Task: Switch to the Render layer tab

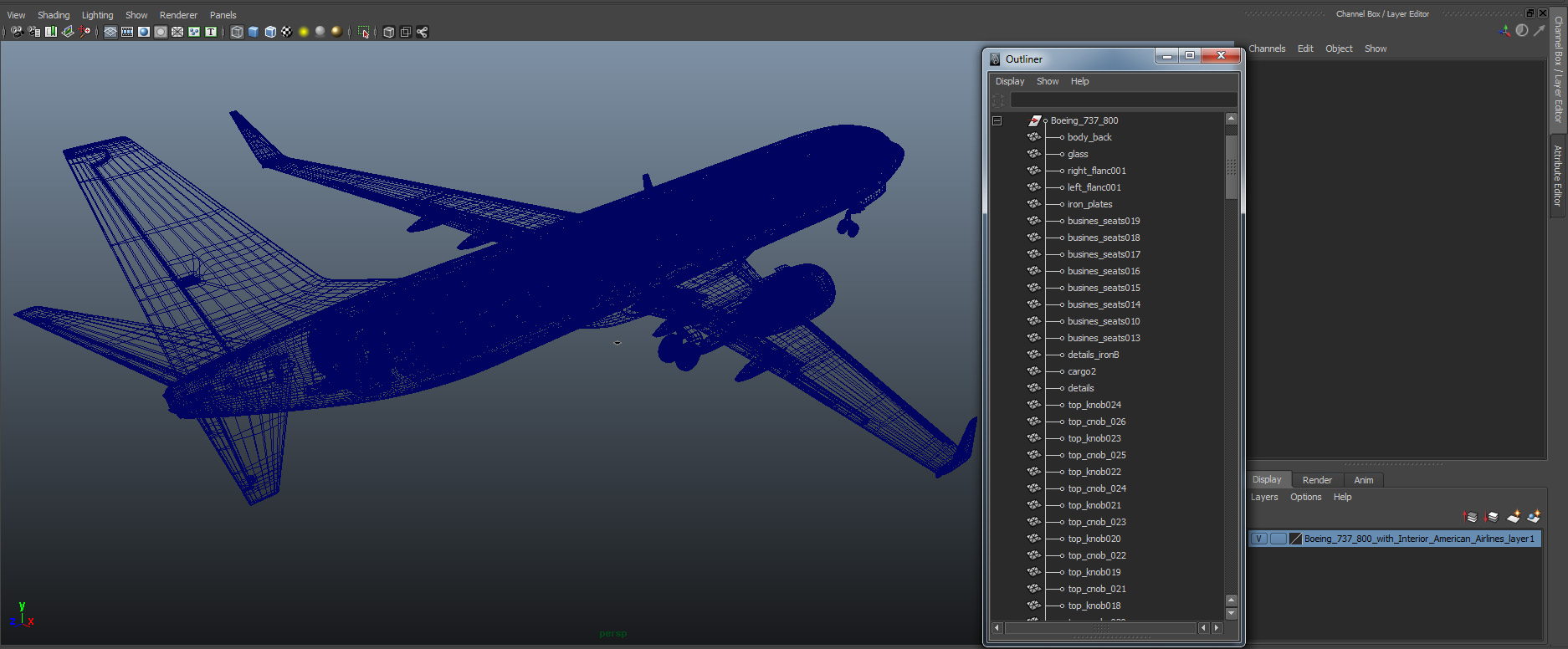Action: (1317, 480)
